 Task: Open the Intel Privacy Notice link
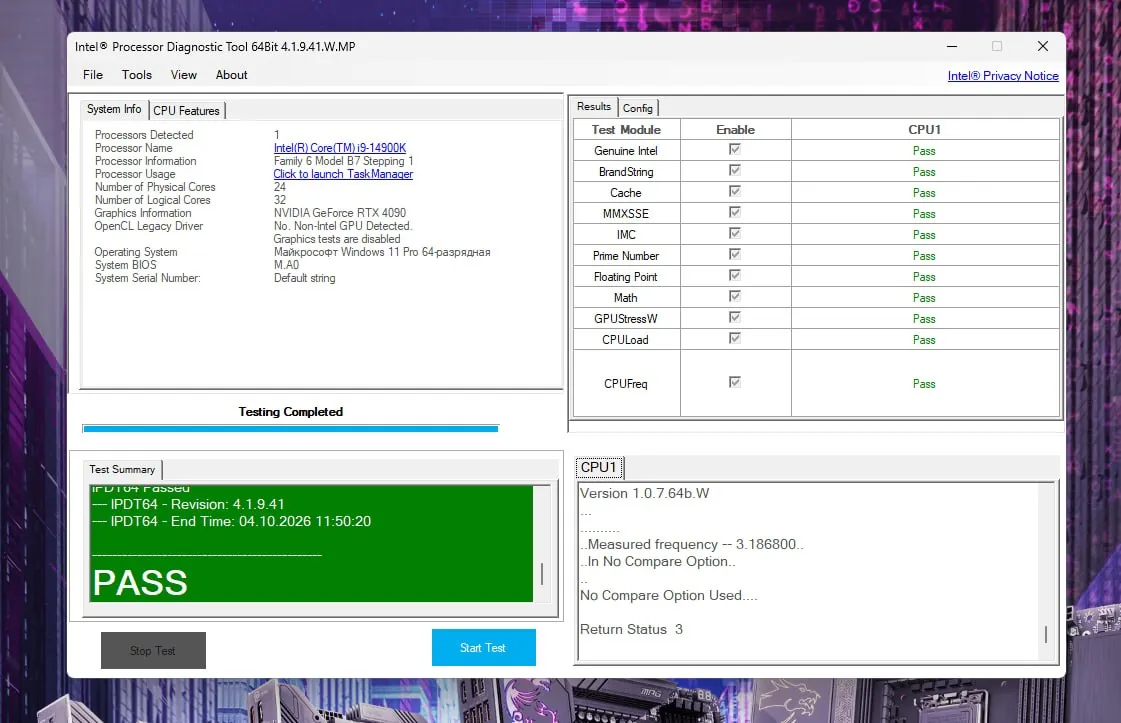tap(1003, 76)
